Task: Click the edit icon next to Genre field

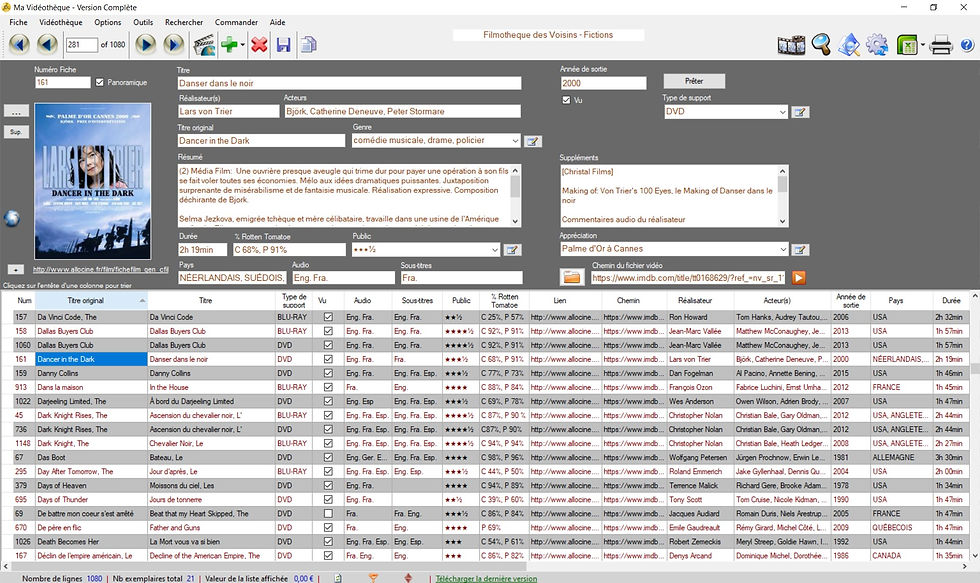Action: click(x=532, y=141)
